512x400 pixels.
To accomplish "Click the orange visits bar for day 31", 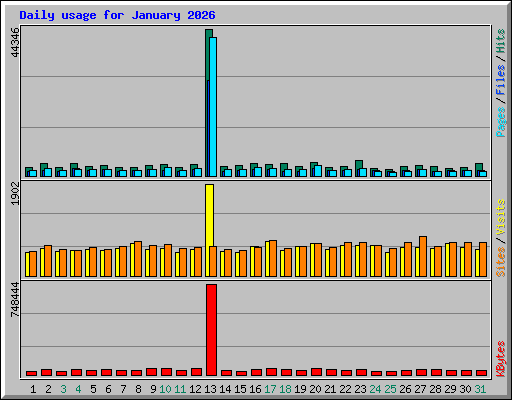I will click(x=483, y=260).
